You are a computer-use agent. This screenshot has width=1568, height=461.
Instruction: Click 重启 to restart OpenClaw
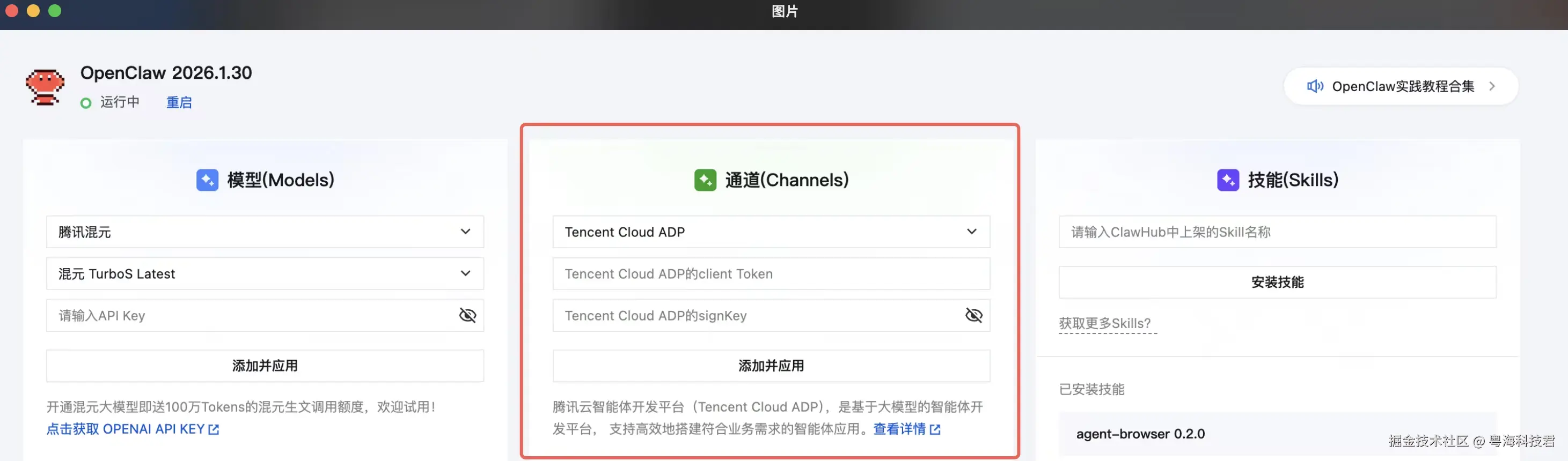tap(179, 102)
